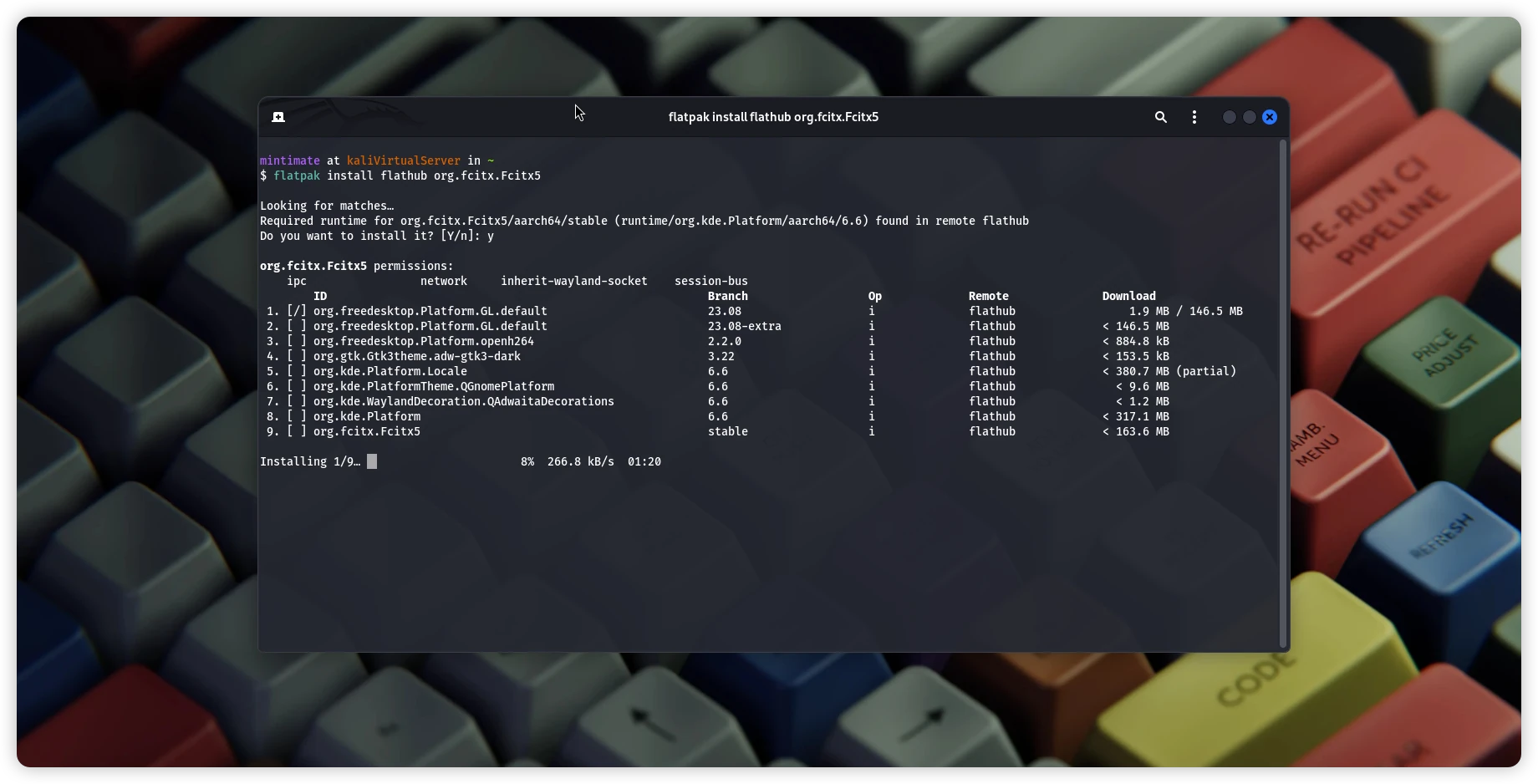The image size is (1538, 784).
Task: Click 'org.freedesktop.Platform.openh264' row
Action: (x=424, y=341)
